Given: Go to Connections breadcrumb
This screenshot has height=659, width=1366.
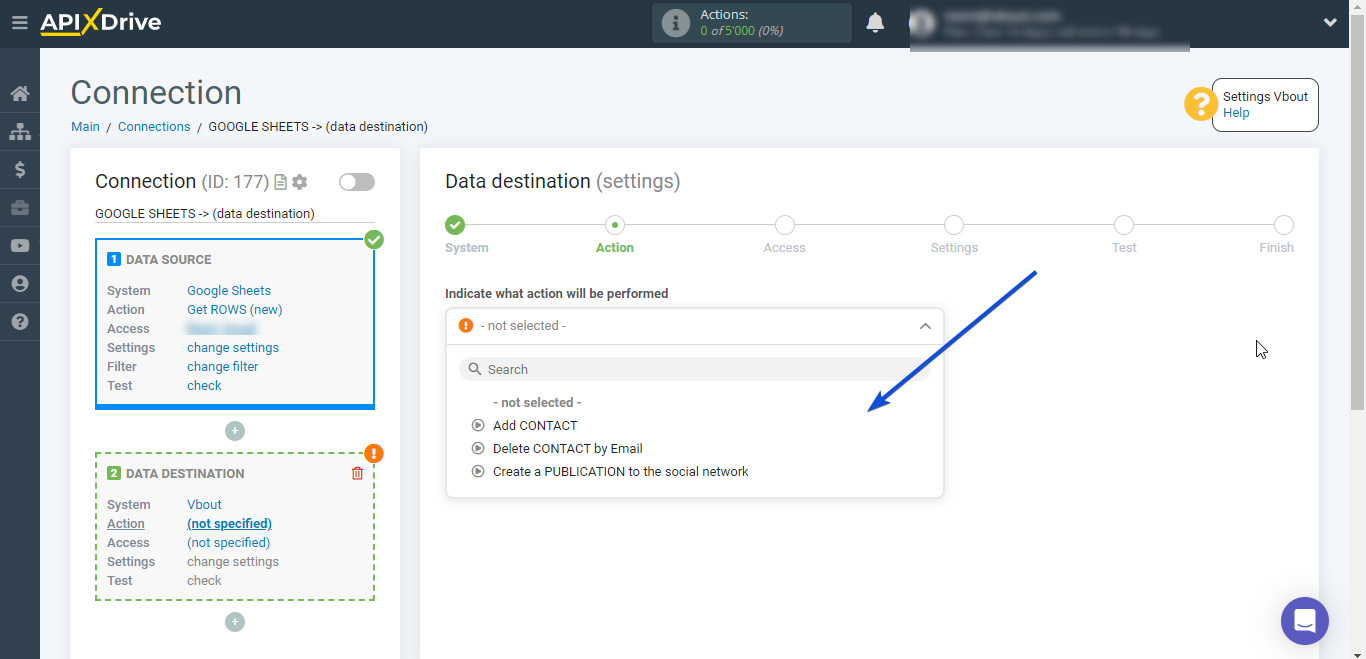Looking at the screenshot, I should coord(154,127).
